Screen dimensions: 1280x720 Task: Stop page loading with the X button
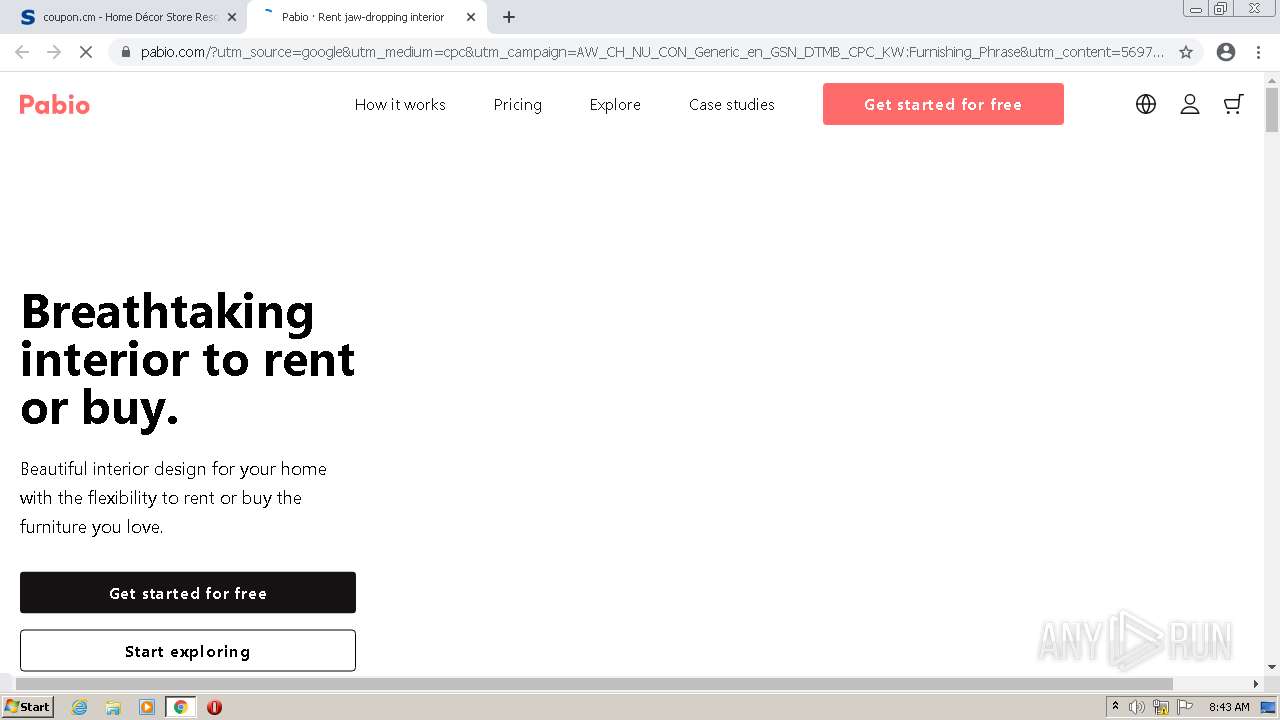(86, 52)
